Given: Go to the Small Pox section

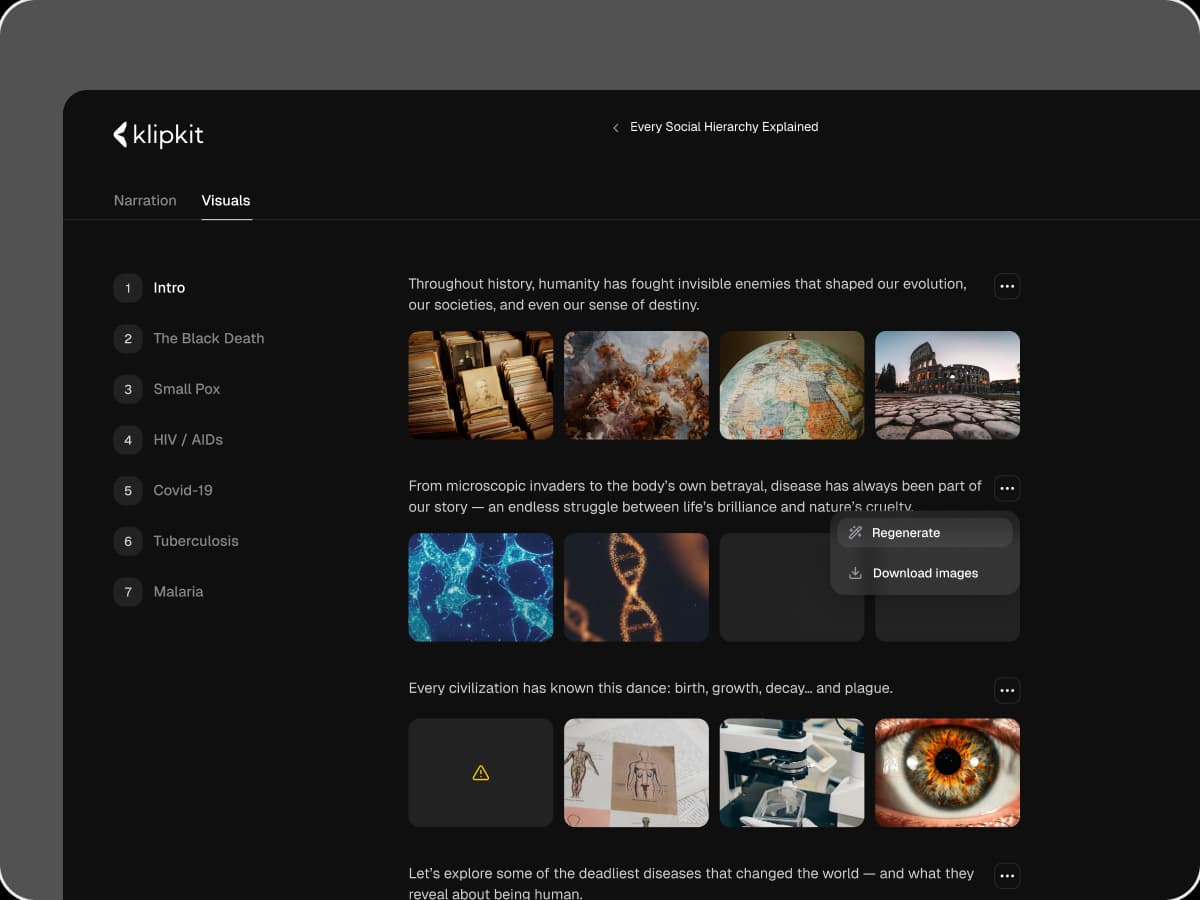Looking at the screenshot, I should [186, 389].
